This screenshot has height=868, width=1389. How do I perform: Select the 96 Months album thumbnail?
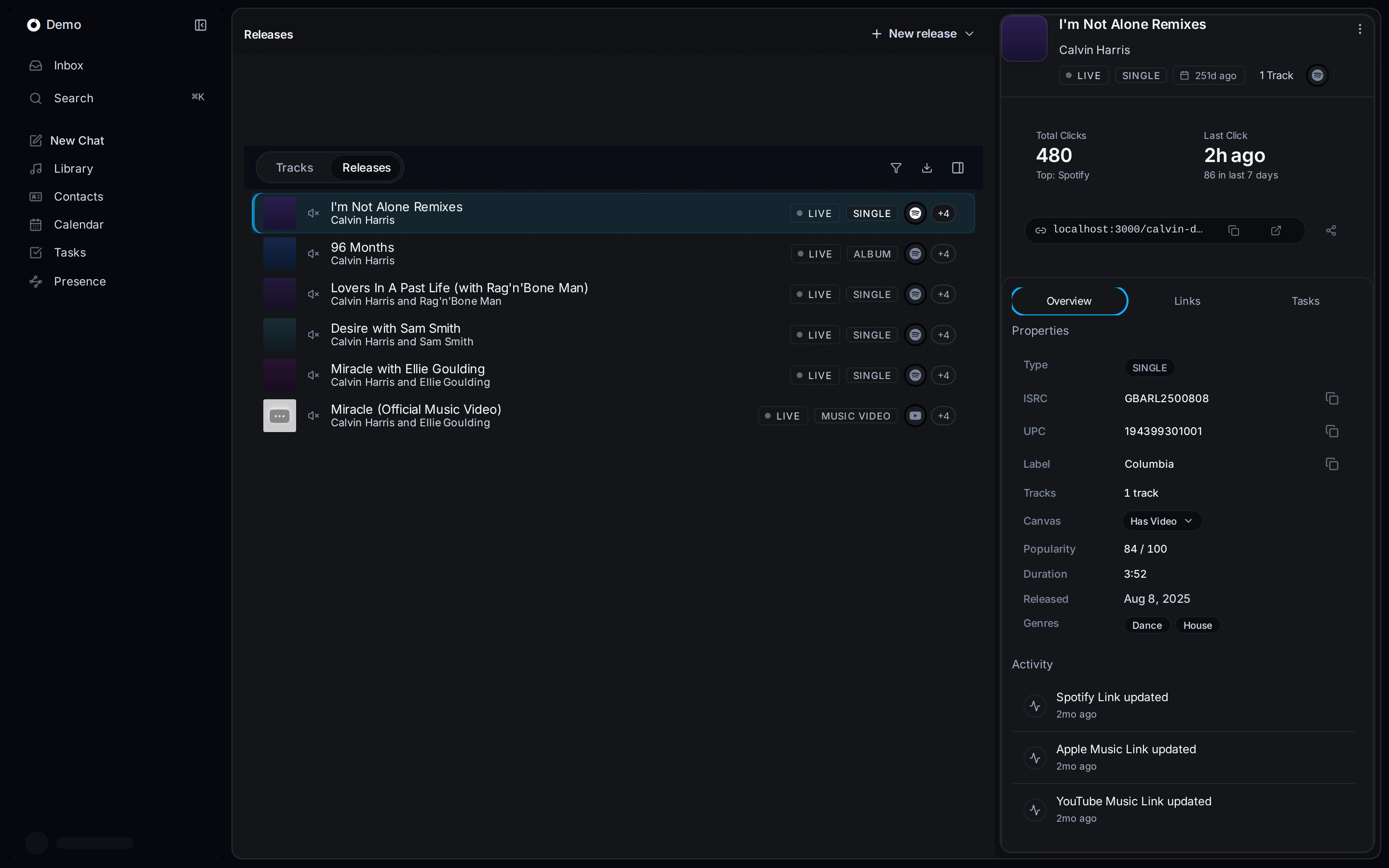pyautogui.click(x=280, y=254)
